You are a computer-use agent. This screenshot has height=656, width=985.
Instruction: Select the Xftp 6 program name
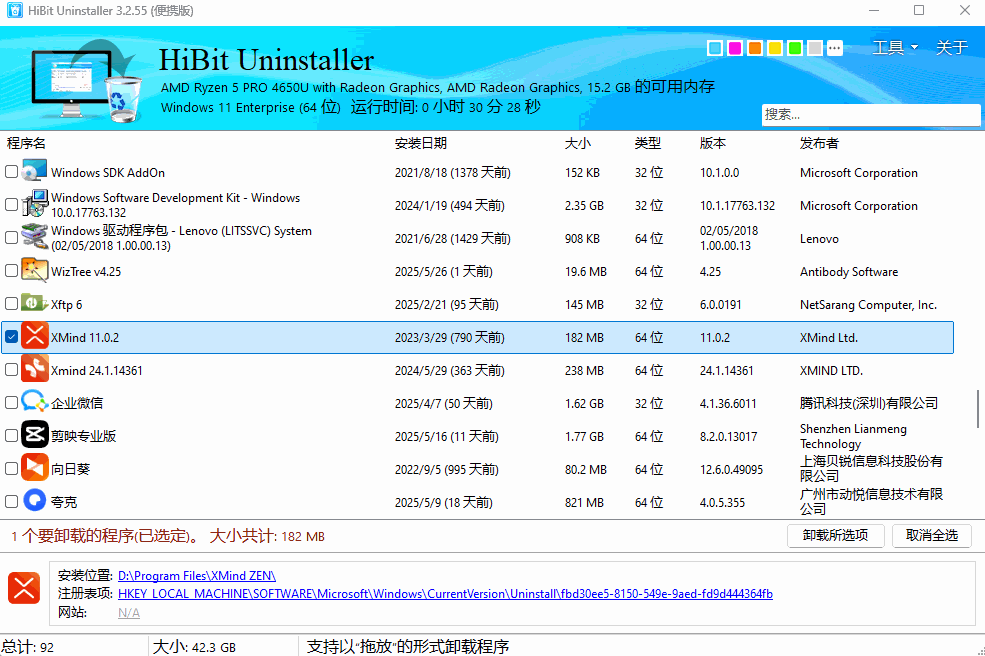tap(67, 305)
